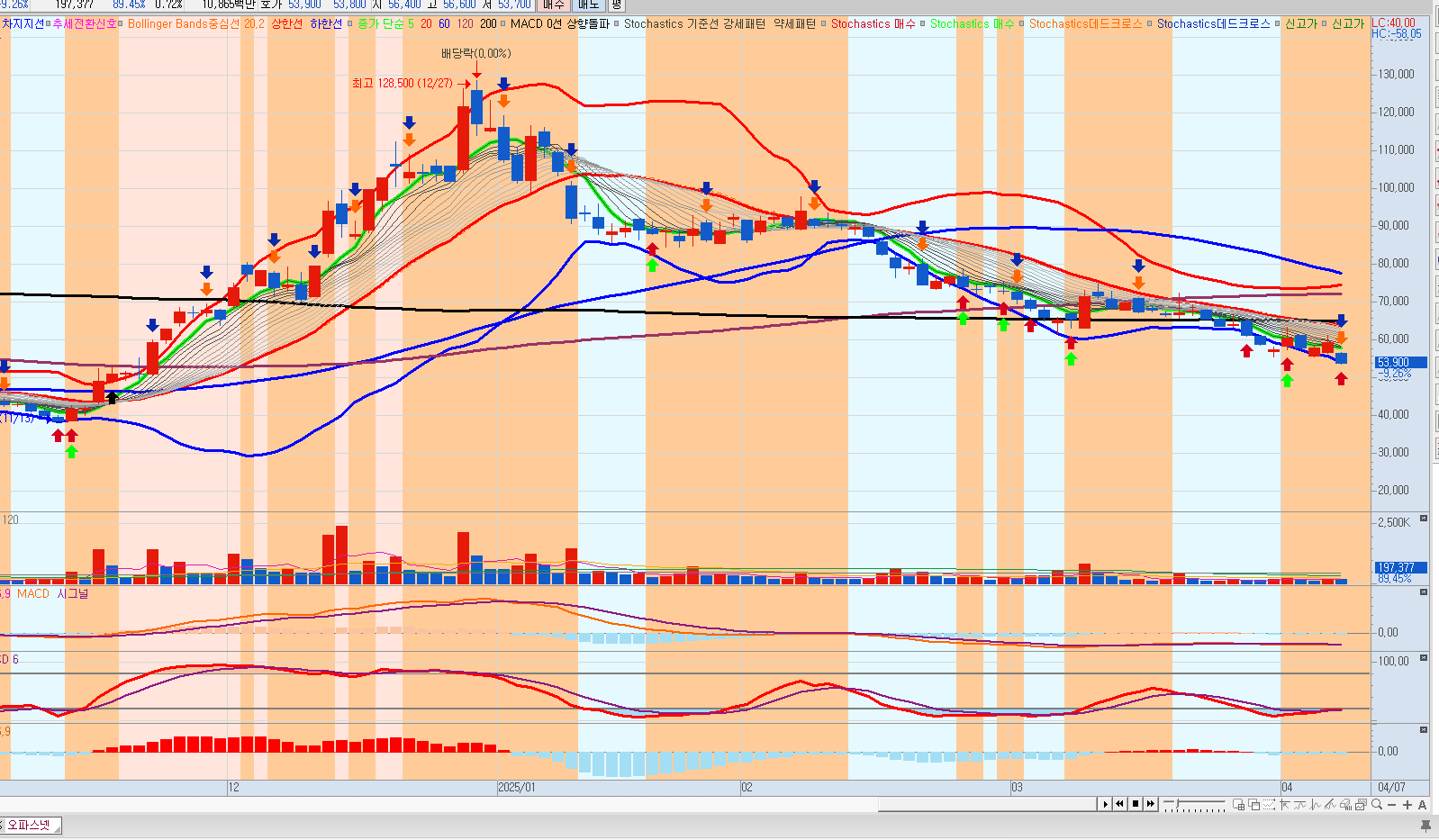This screenshot has width=1439, height=840.
Task: Click the play button in chart replay controls
Action: tap(1105, 804)
